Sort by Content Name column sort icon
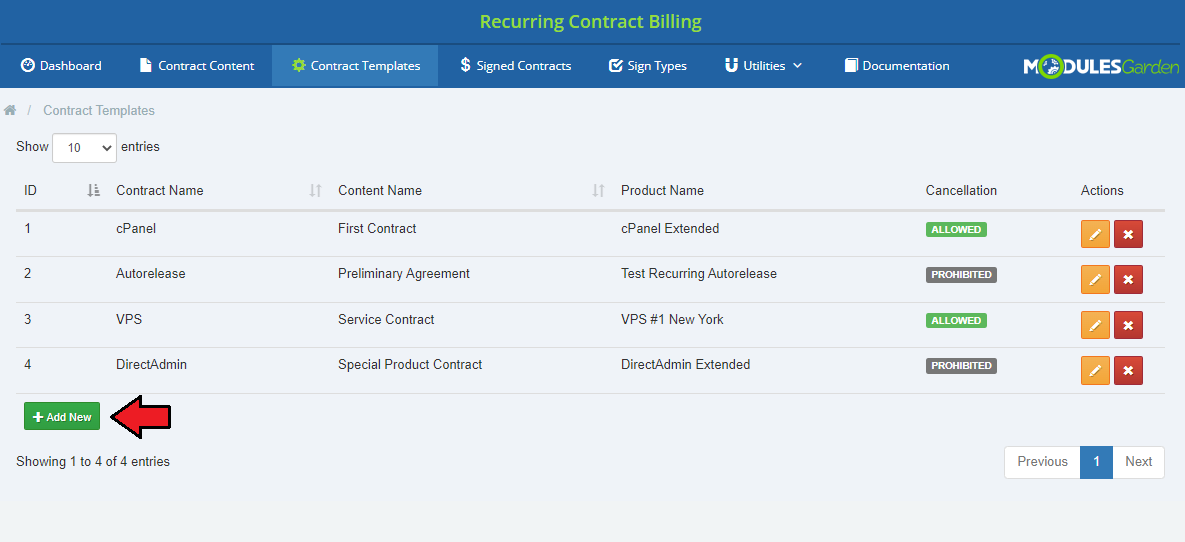The width and height of the screenshot is (1185, 542). tap(599, 190)
